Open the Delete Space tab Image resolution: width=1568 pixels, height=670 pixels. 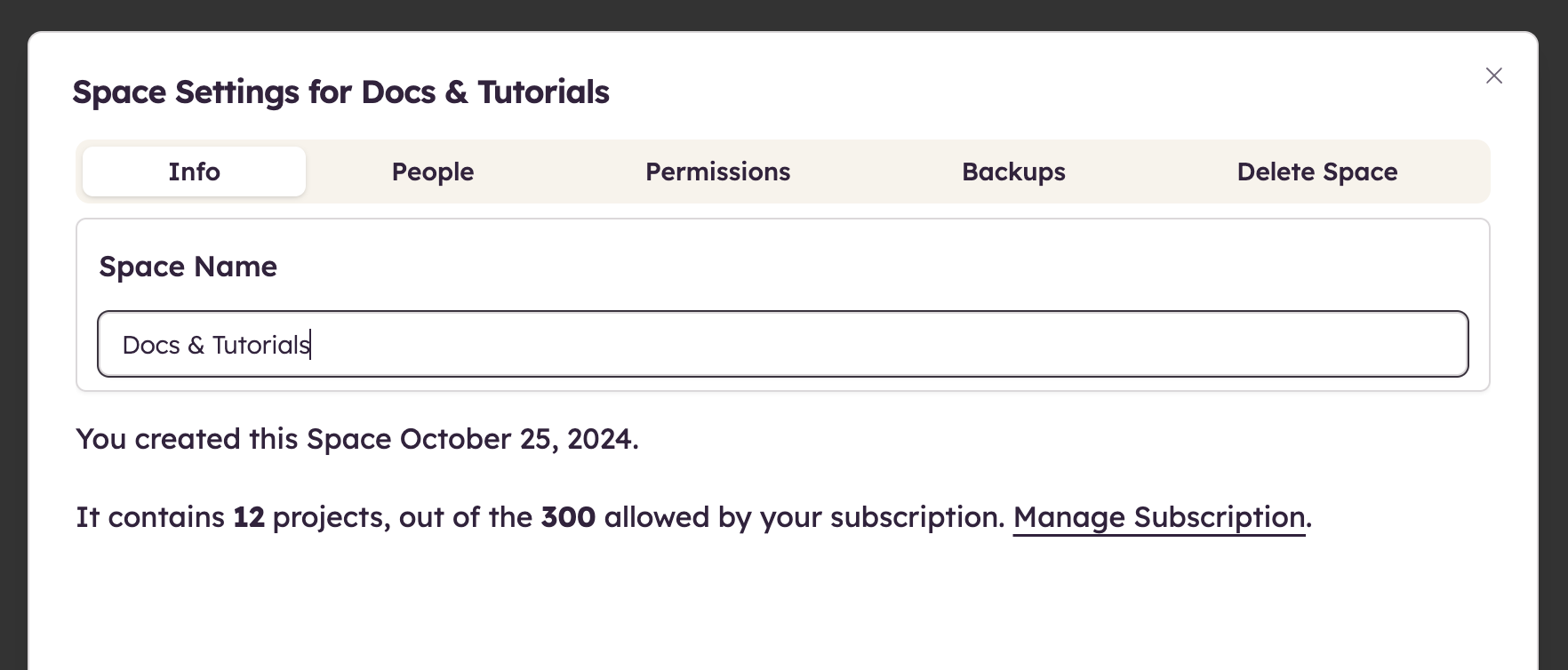point(1316,171)
